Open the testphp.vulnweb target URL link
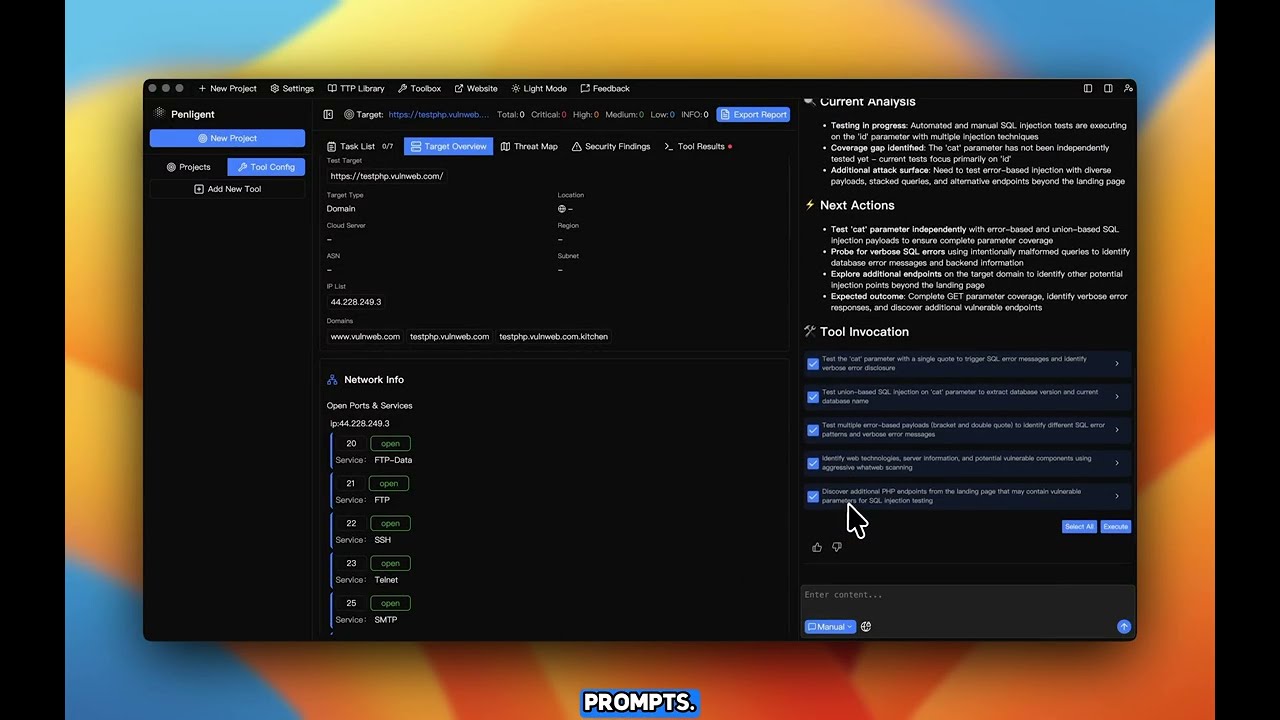1280x720 pixels. coord(438,115)
